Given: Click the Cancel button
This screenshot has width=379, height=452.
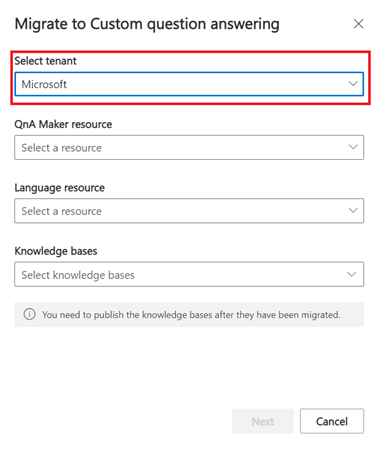Looking at the screenshot, I should [332, 421].
